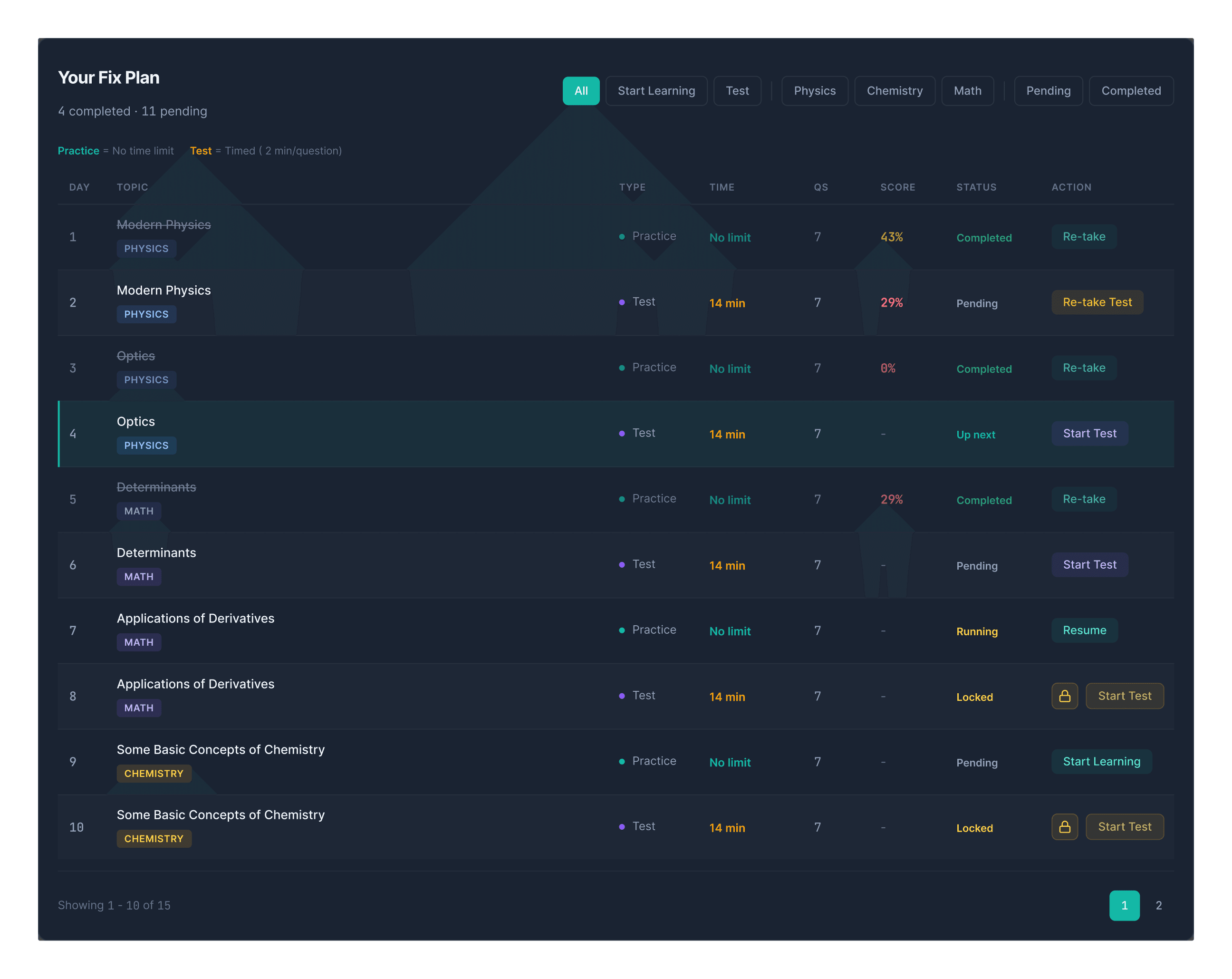Click Pending status in day 2
Viewport: 1232px width, 979px height.
click(x=977, y=303)
